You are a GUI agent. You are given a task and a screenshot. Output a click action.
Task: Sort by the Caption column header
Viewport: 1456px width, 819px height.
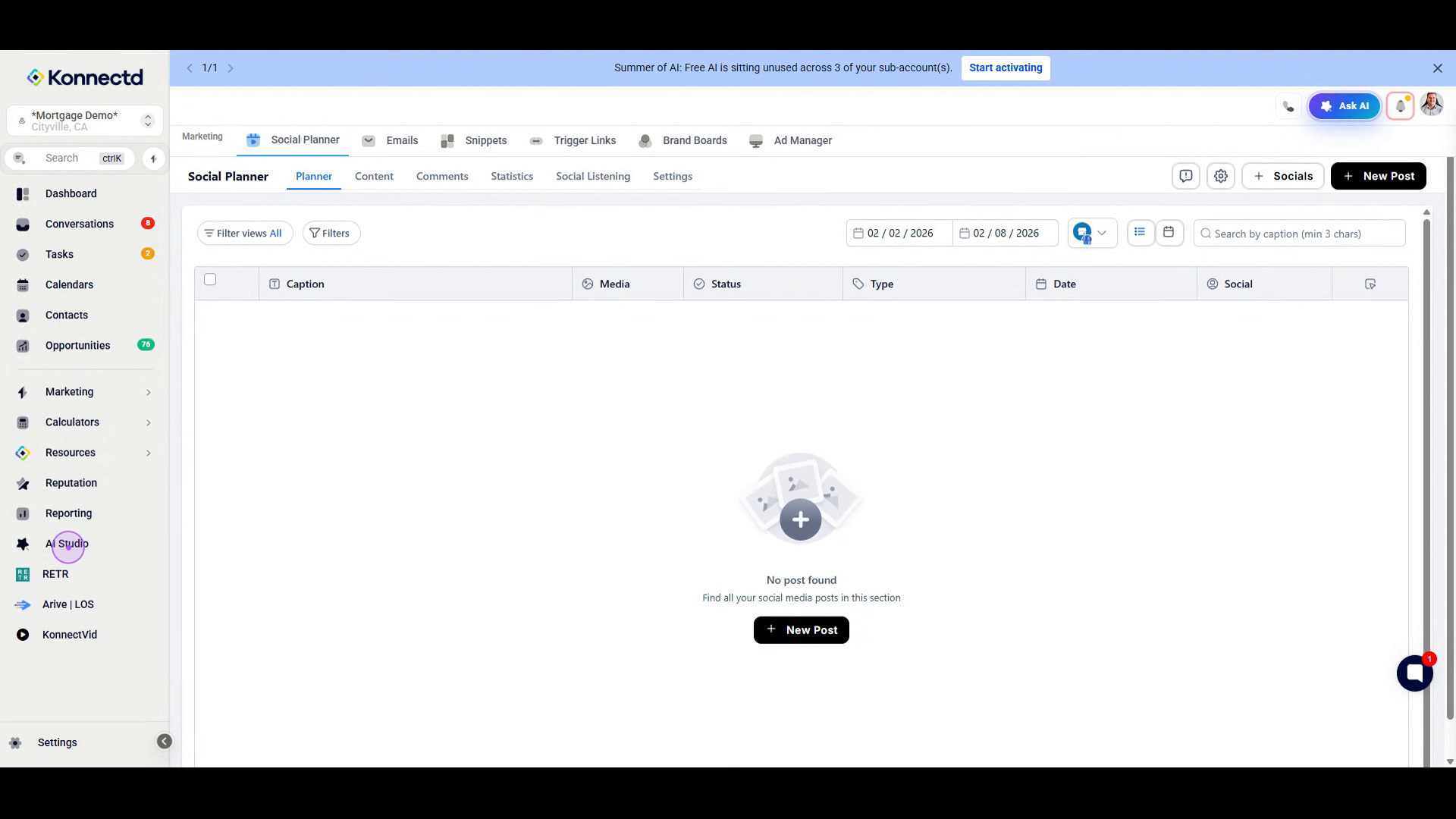tap(416, 284)
